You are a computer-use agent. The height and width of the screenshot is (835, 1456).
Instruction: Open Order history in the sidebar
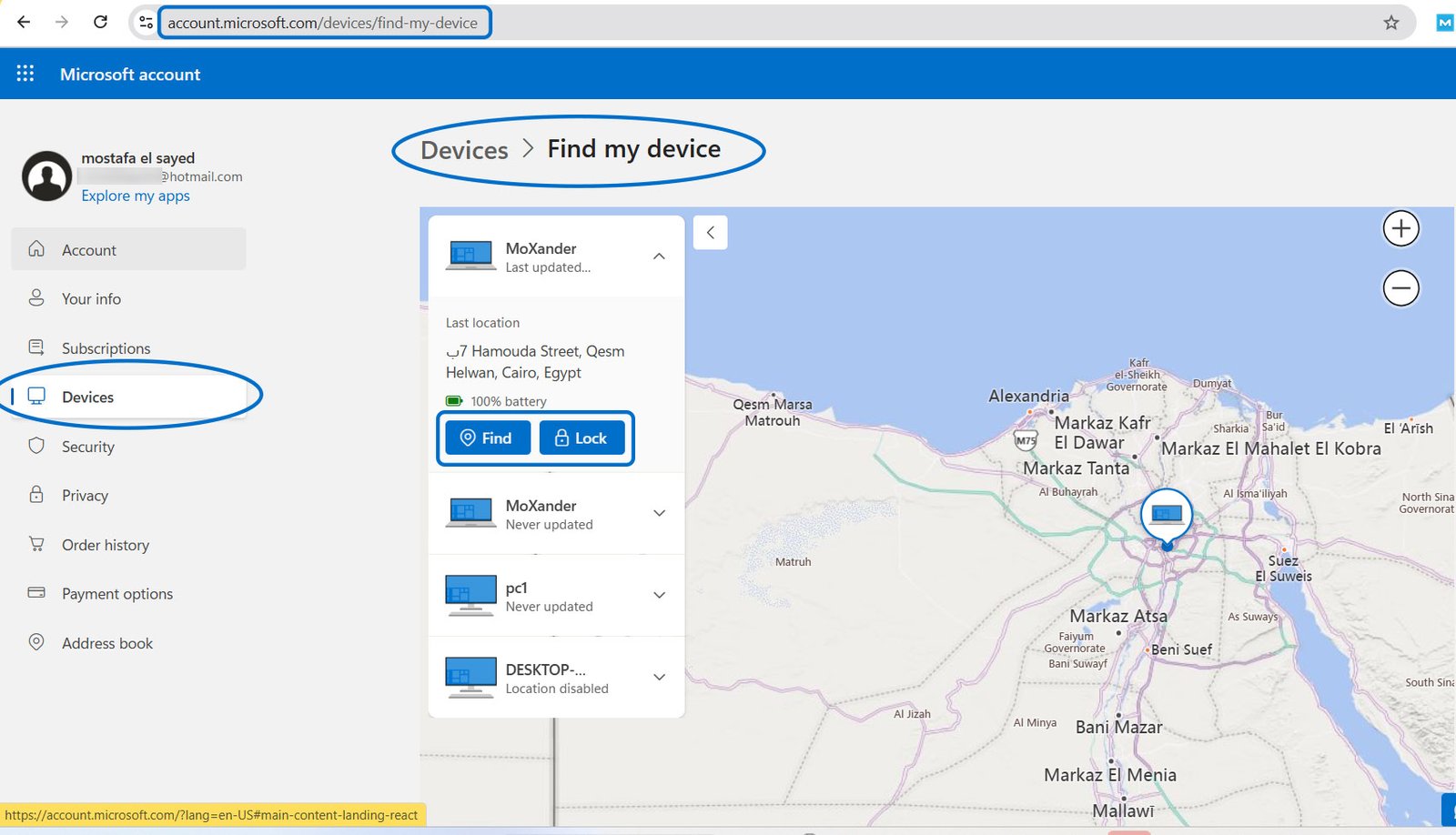click(128, 545)
